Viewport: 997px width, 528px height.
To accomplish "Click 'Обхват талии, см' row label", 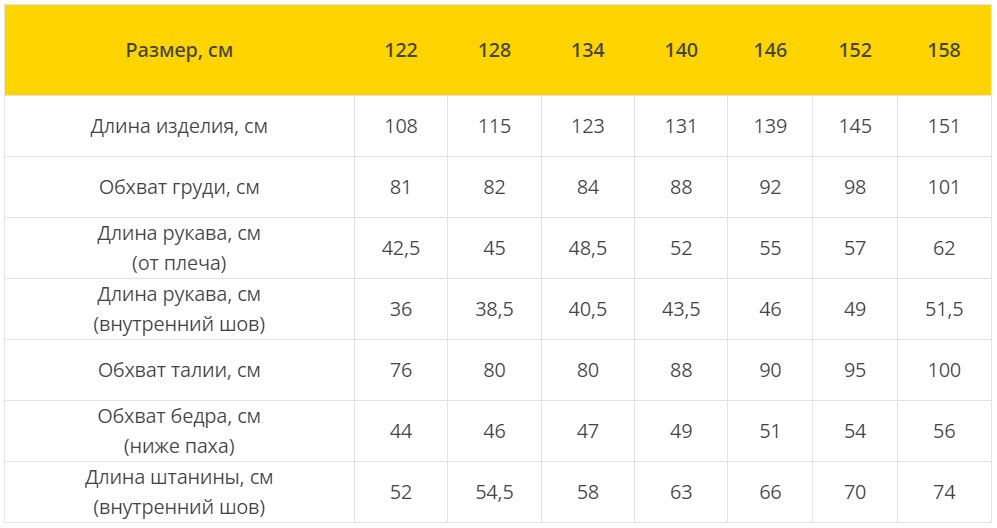I will (179, 370).
